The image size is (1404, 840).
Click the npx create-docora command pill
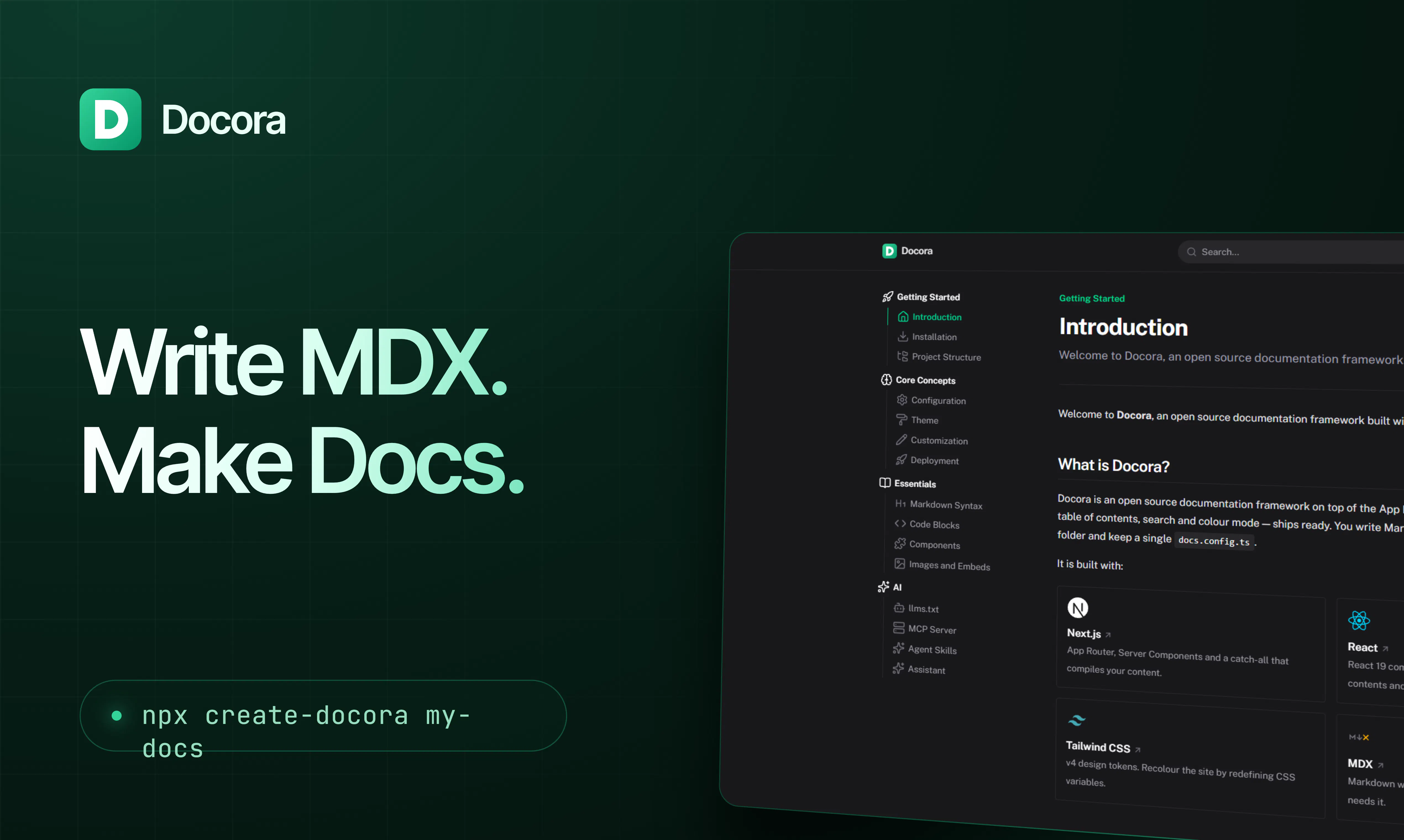(x=323, y=716)
